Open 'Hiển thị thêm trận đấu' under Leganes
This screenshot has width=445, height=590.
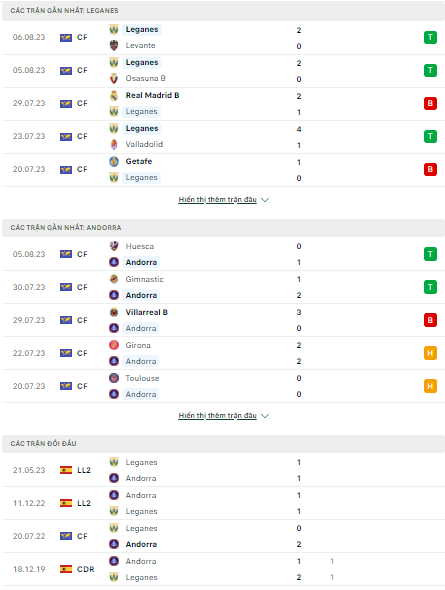(x=217, y=199)
